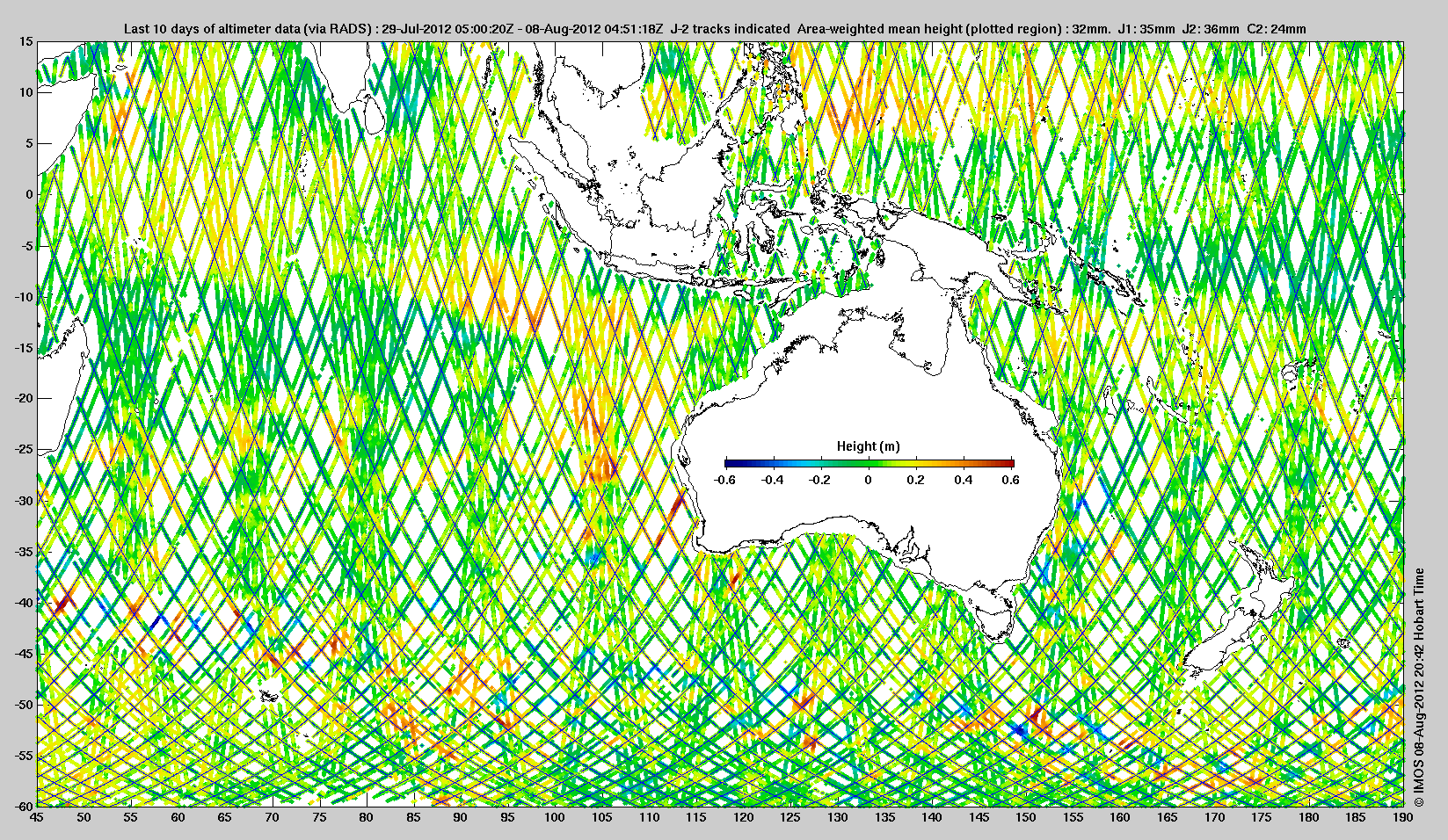
Task: Click the 0 latitude tick label on the left axis
Action: pyautogui.click(x=30, y=194)
